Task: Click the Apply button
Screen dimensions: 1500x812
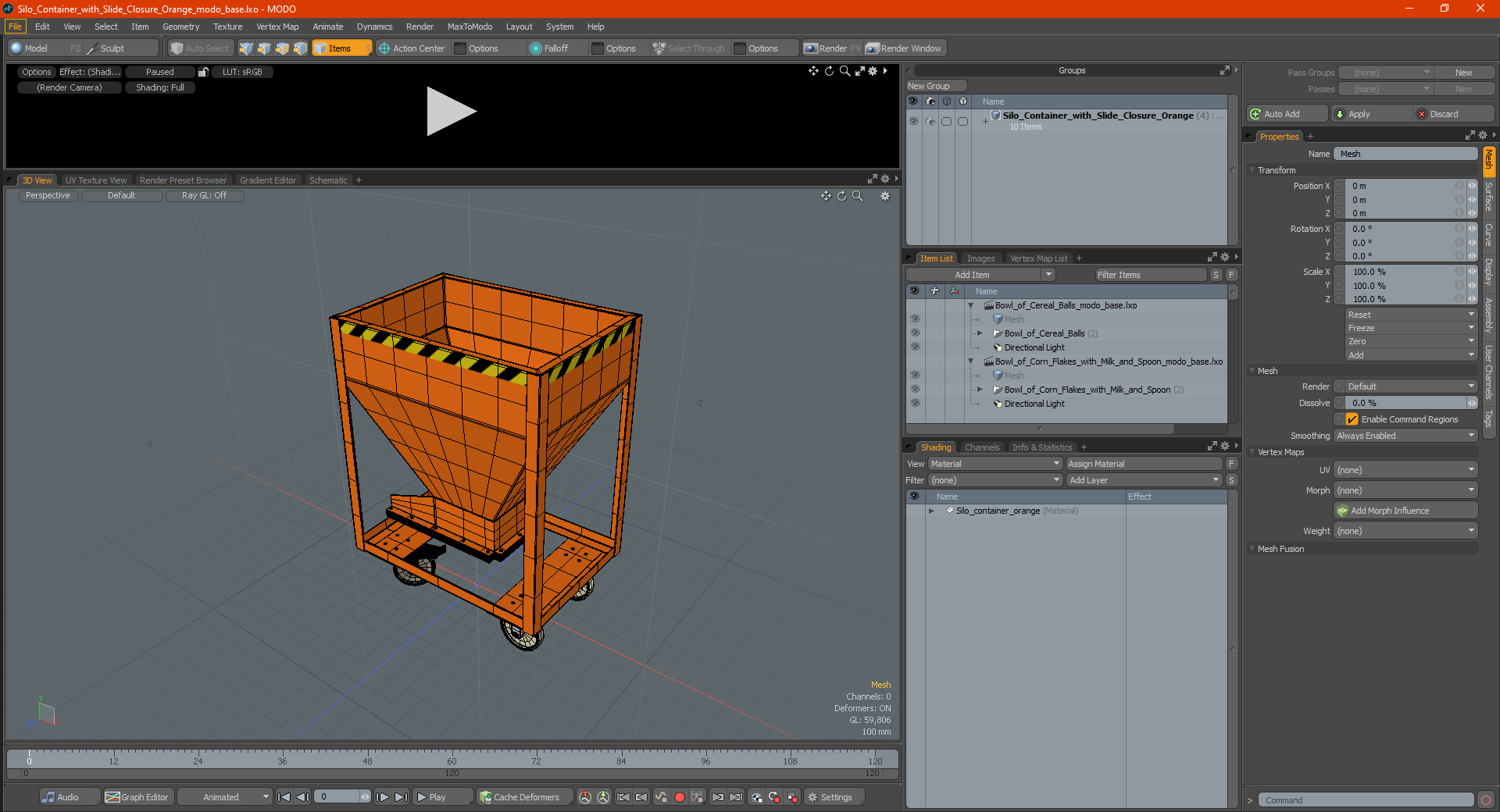Action: pyautogui.click(x=1372, y=114)
